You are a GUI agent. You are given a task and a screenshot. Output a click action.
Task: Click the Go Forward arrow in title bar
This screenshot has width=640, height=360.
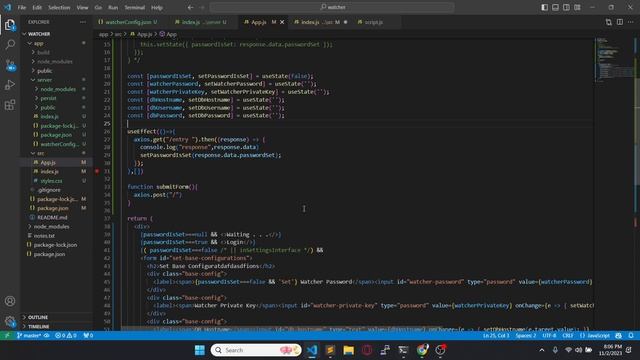pos(202,7)
